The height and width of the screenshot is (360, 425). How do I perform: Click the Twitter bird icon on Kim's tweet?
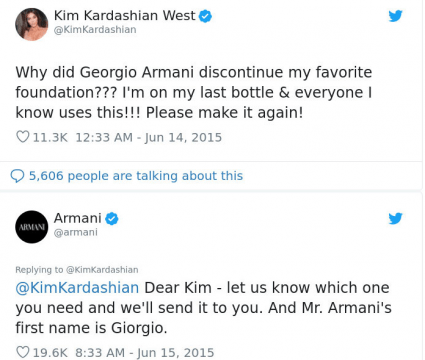(395, 16)
